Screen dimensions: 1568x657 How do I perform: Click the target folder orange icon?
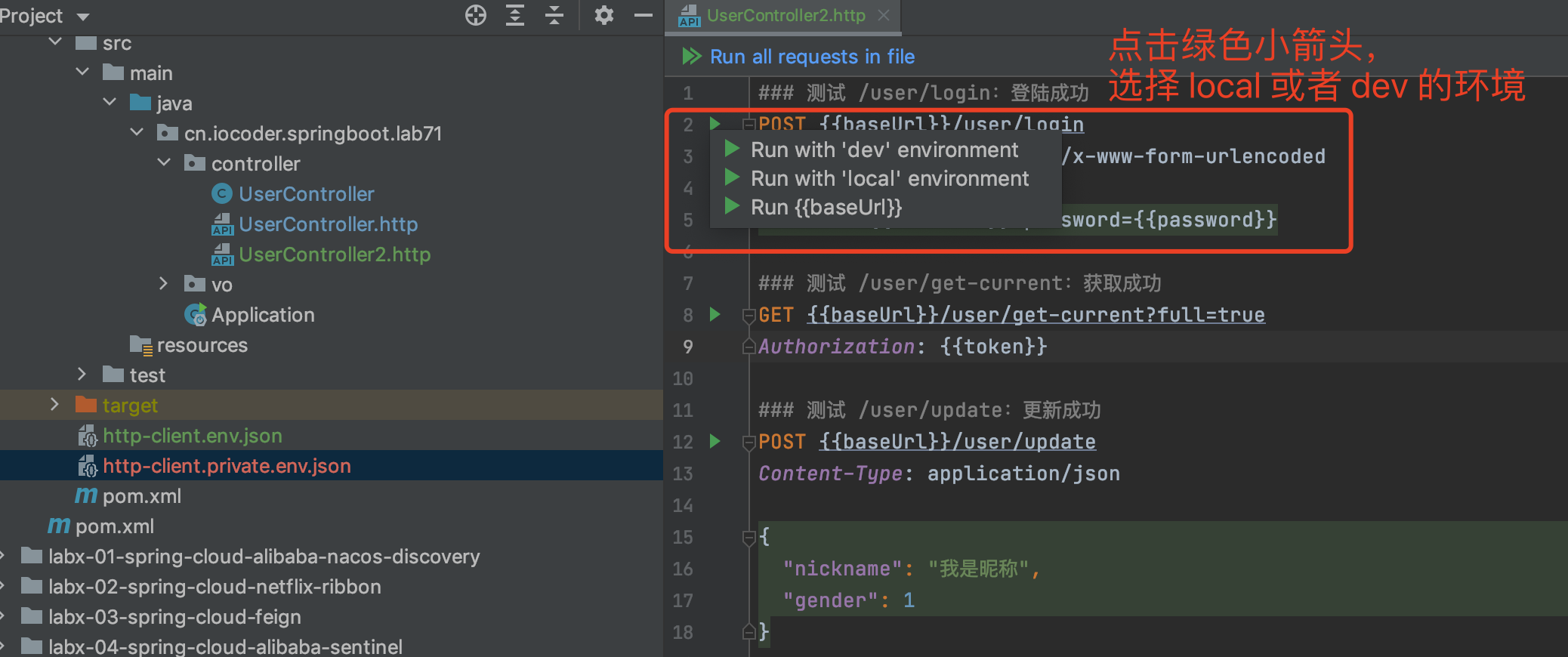pos(86,405)
